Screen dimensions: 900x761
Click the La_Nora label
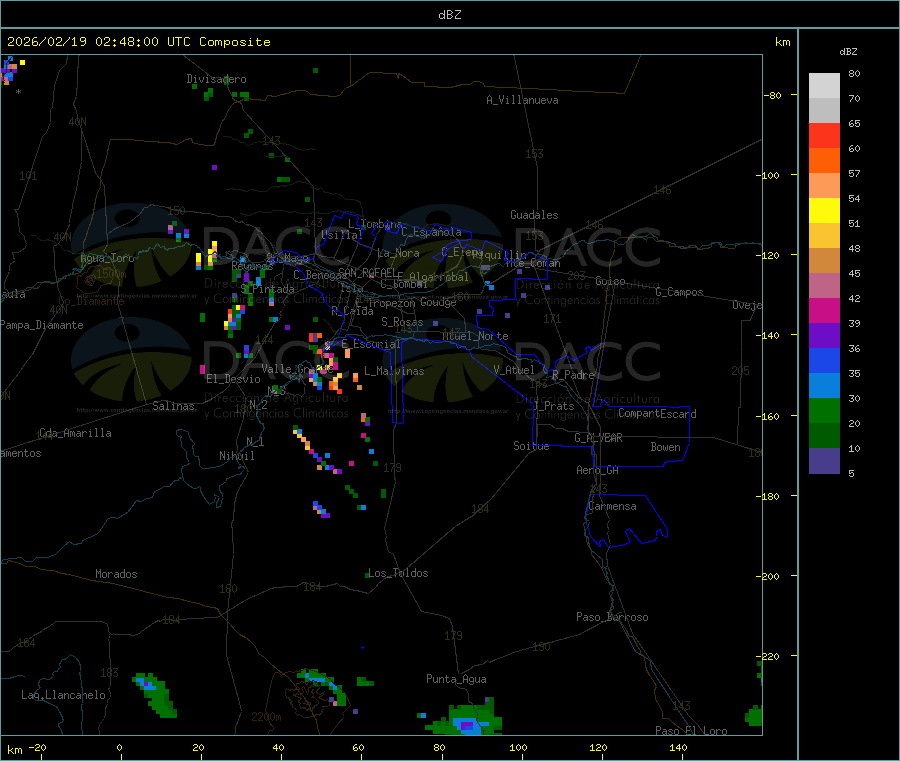coord(398,253)
